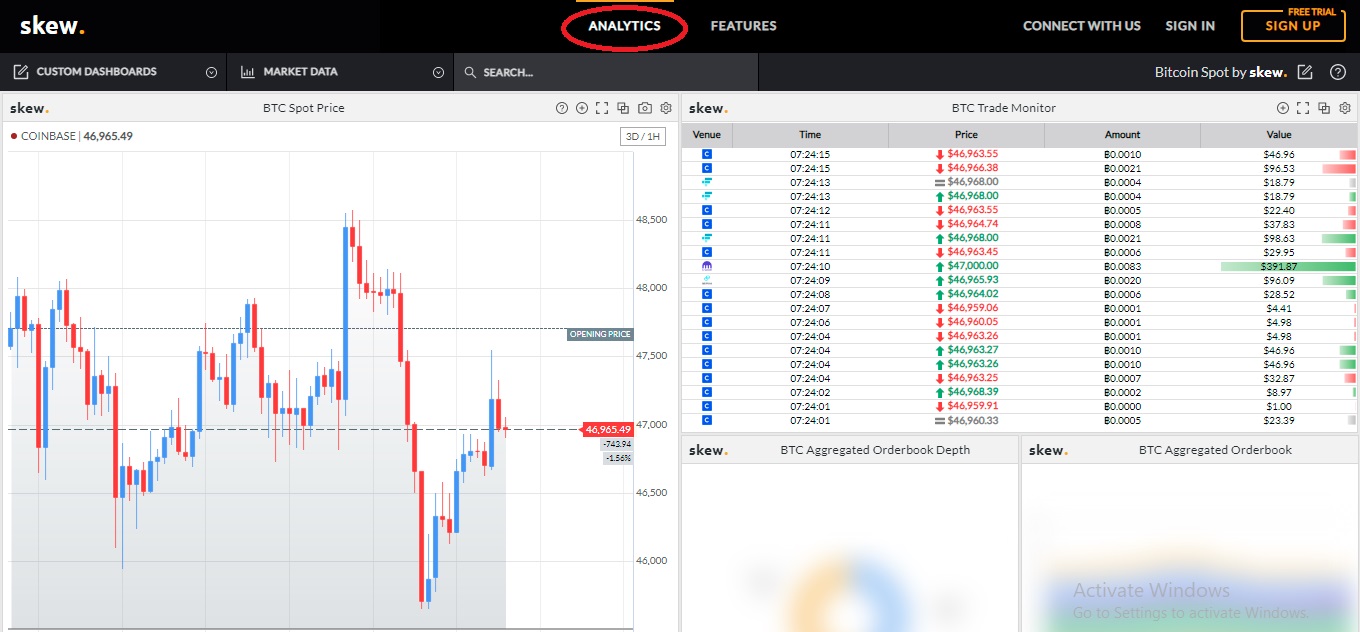1360x632 pixels.
Task: Click the Connect With Us link
Action: (x=1081, y=26)
